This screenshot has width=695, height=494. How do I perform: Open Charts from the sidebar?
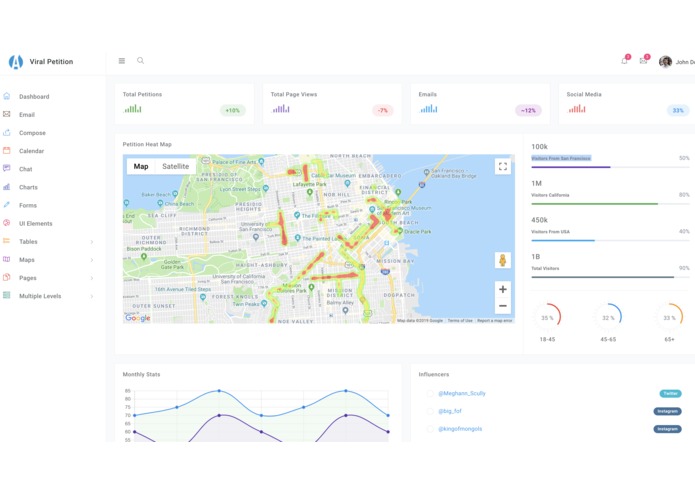coord(28,187)
